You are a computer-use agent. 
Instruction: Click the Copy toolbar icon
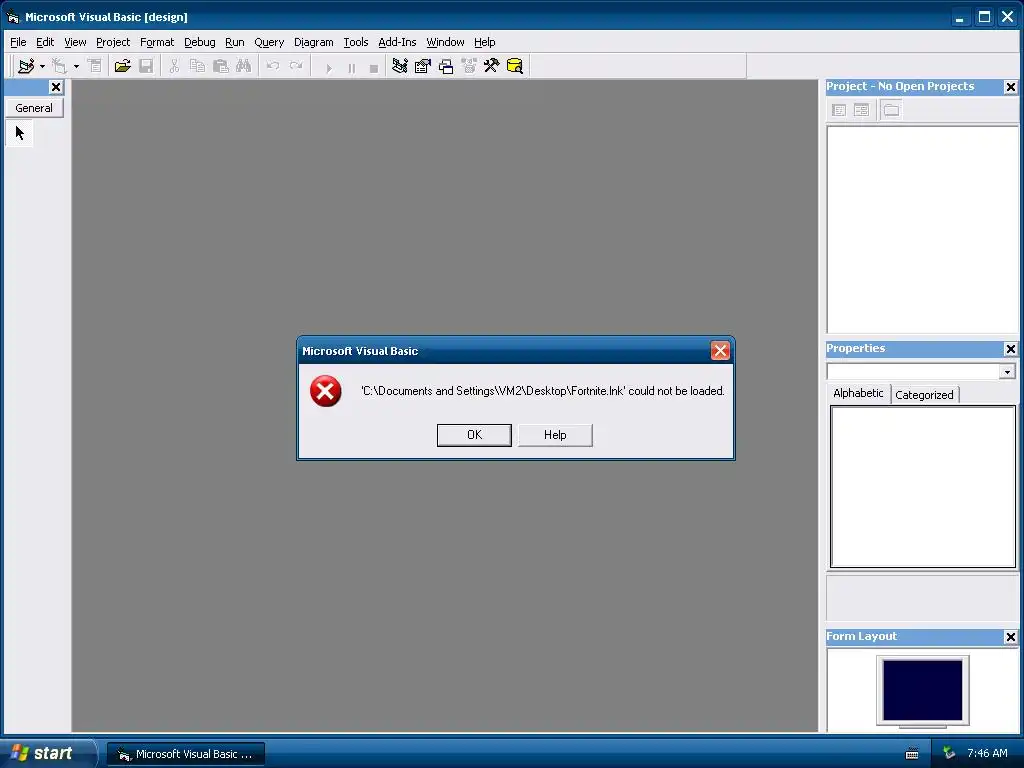pos(197,66)
